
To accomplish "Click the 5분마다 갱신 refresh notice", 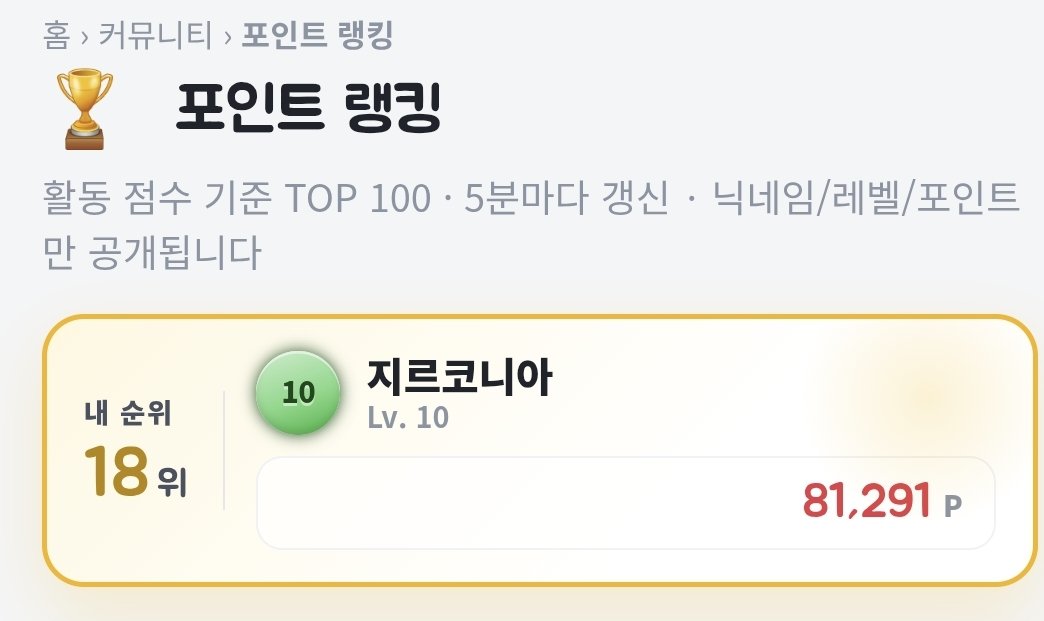I will tap(567, 198).
